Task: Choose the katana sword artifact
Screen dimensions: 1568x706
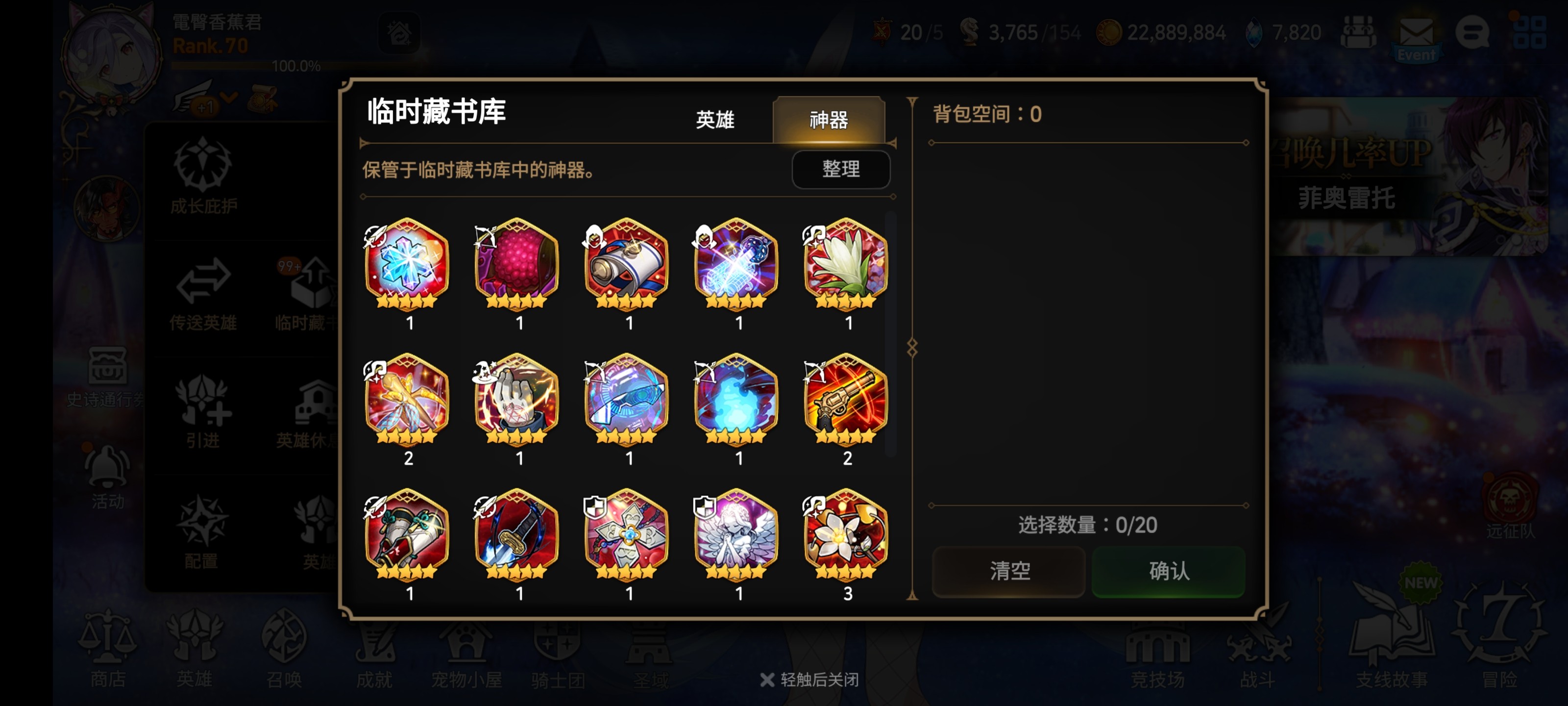Action: coord(516,535)
